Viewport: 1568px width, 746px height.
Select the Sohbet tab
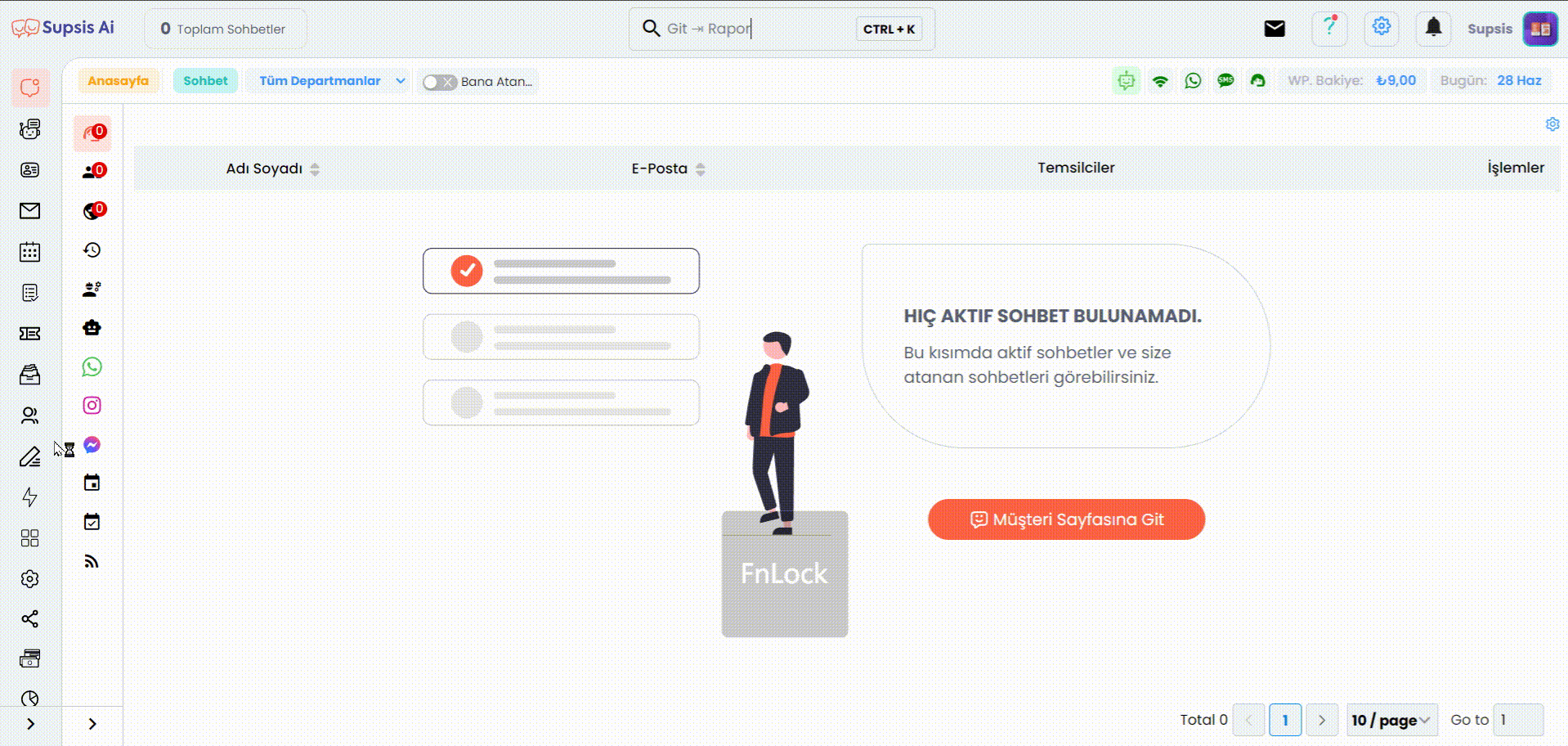coord(205,81)
